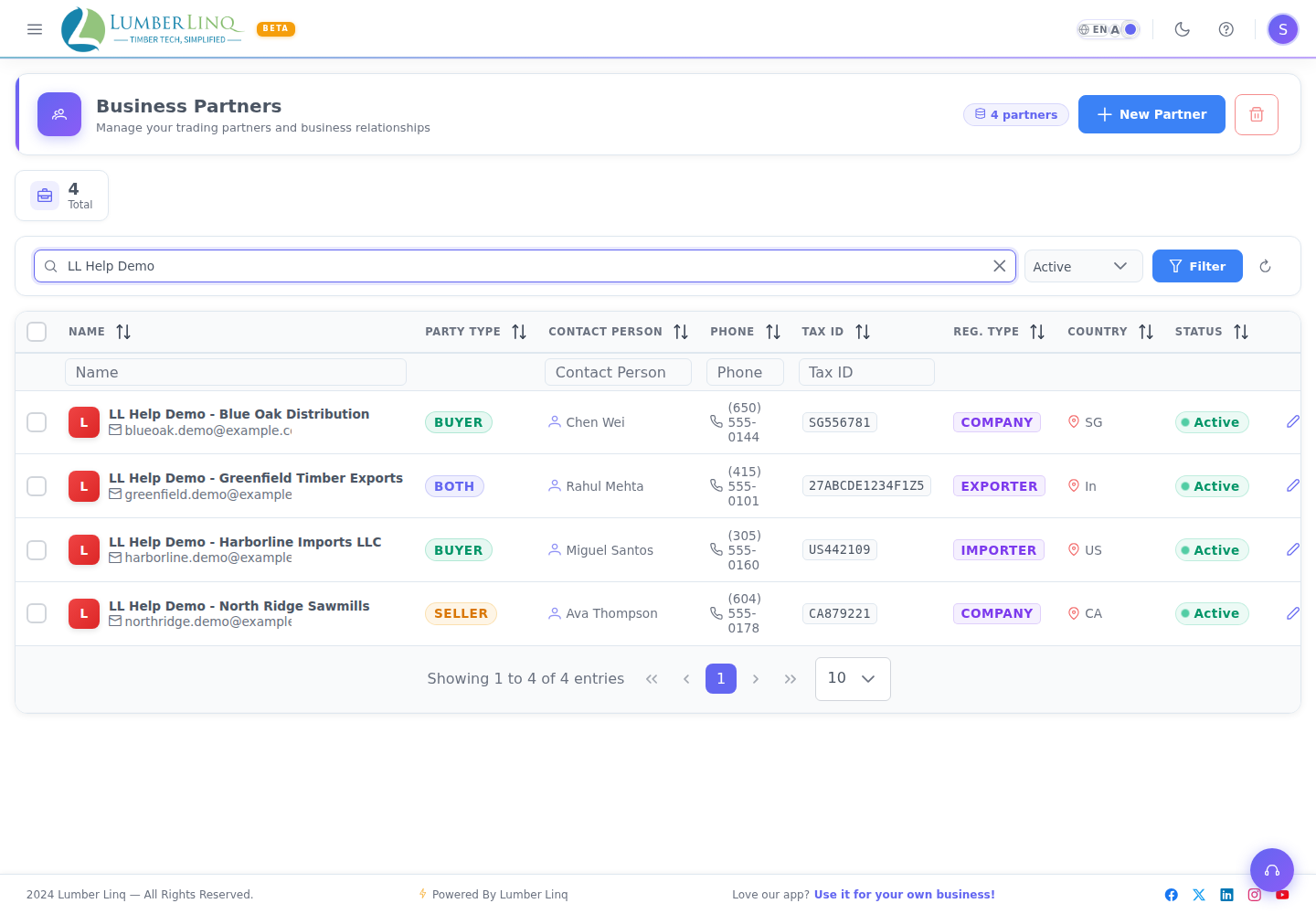Check the North Ridge Sawmills row checkbox
This screenshot has width=1316, height=914.
click(x=37, y=613)
